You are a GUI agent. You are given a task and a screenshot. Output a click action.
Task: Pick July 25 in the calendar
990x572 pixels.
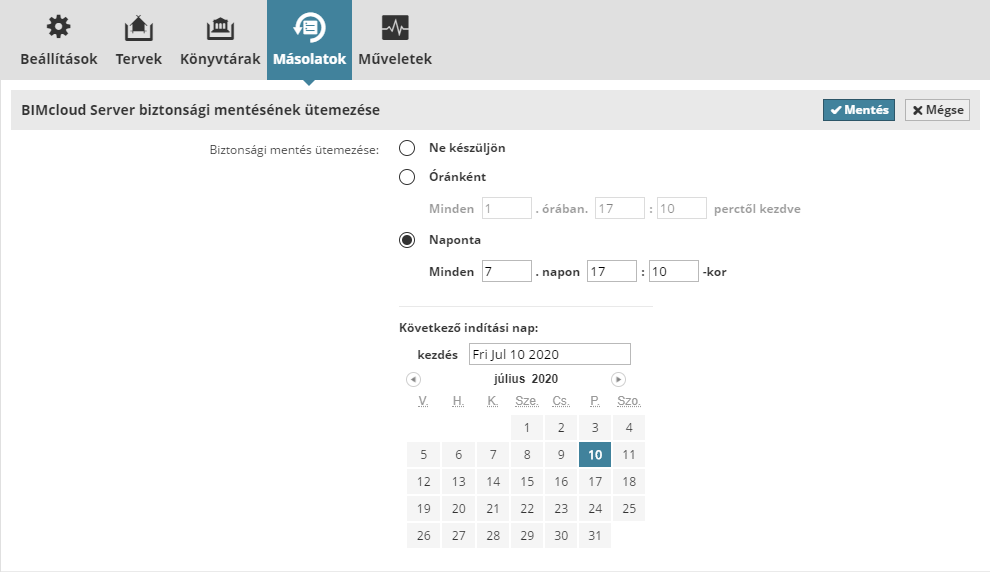point(629,509)
